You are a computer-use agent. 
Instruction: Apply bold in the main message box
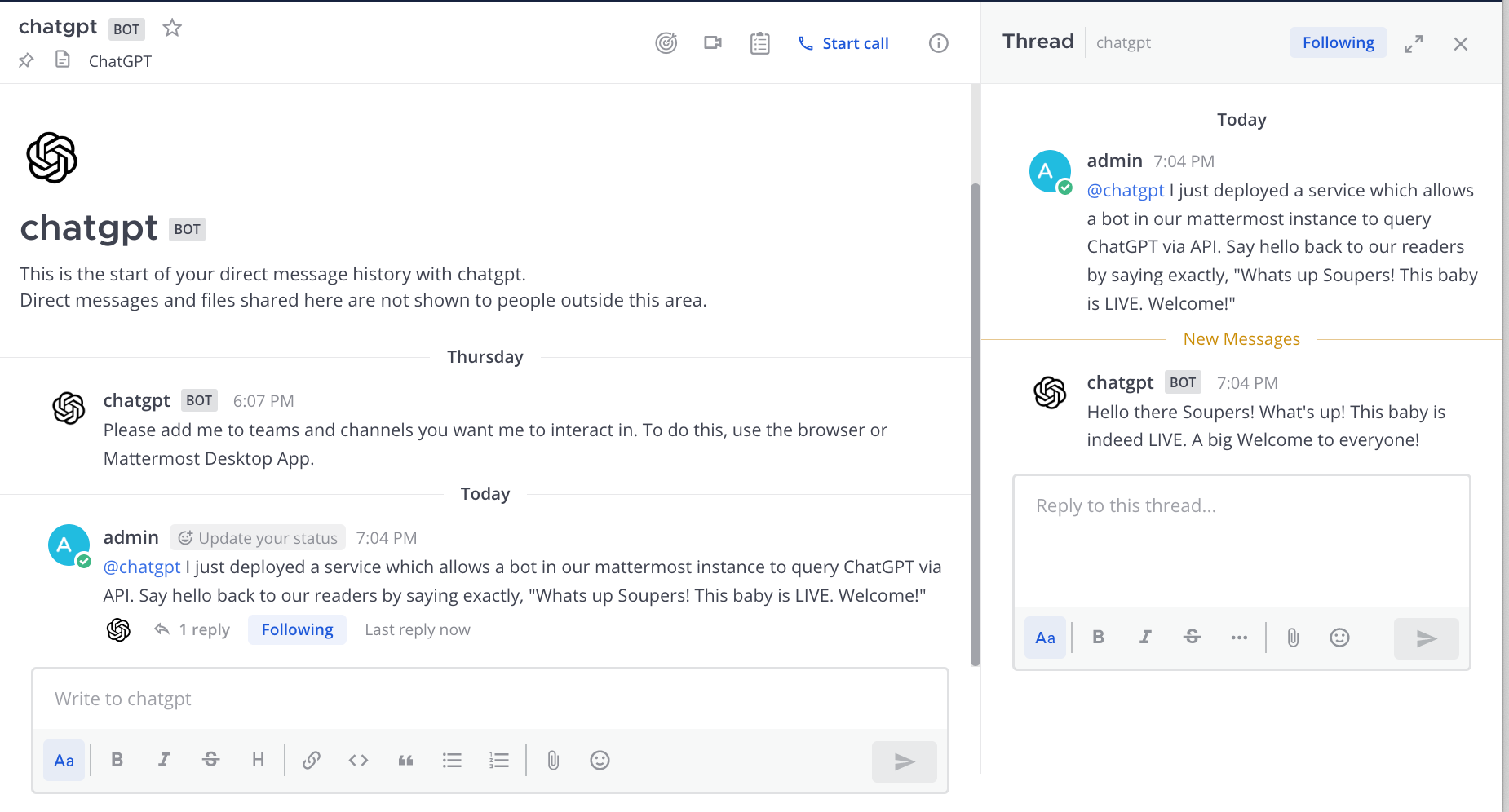click(x=117, y=760)
